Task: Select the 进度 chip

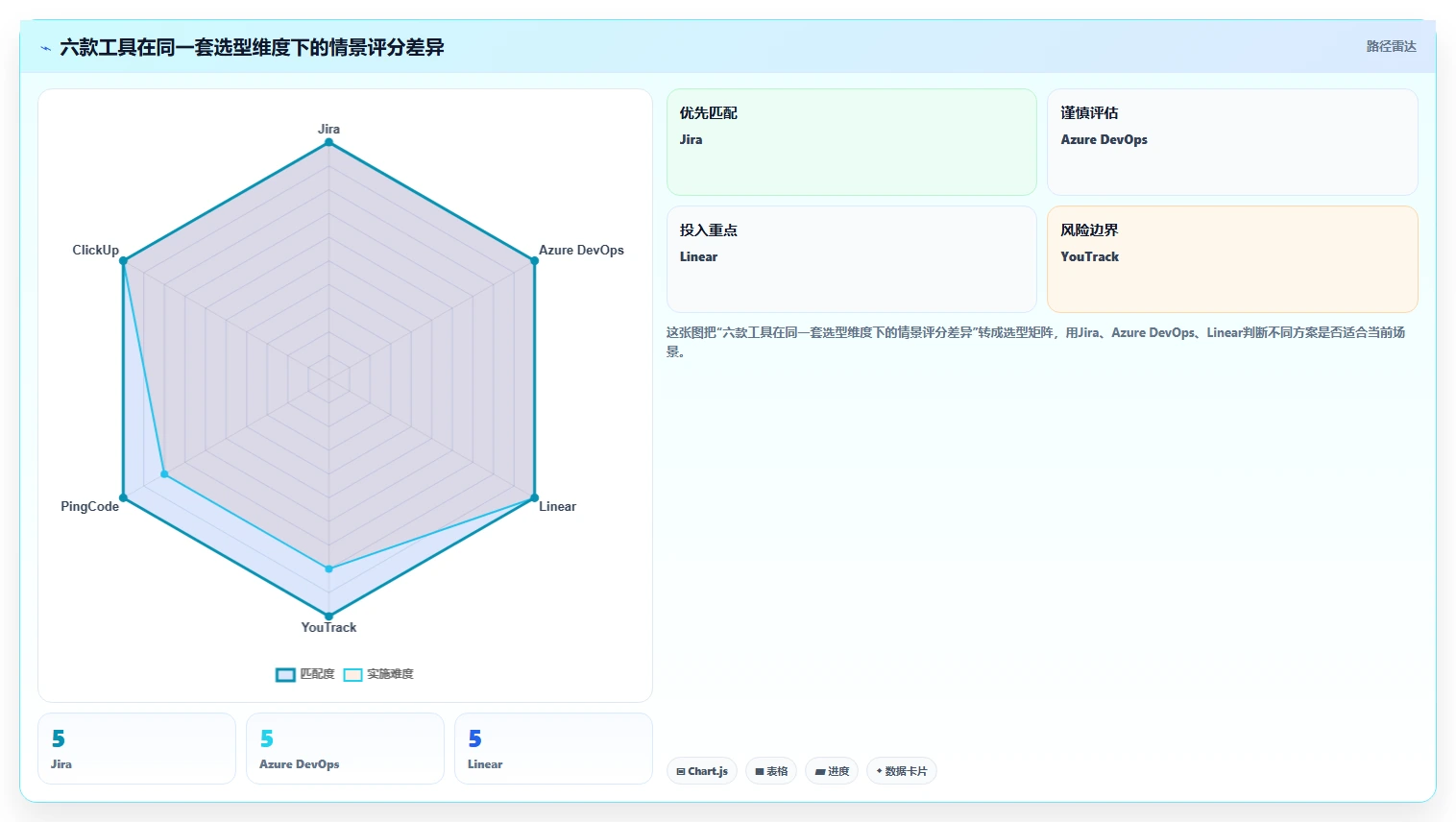Action: 832,771
